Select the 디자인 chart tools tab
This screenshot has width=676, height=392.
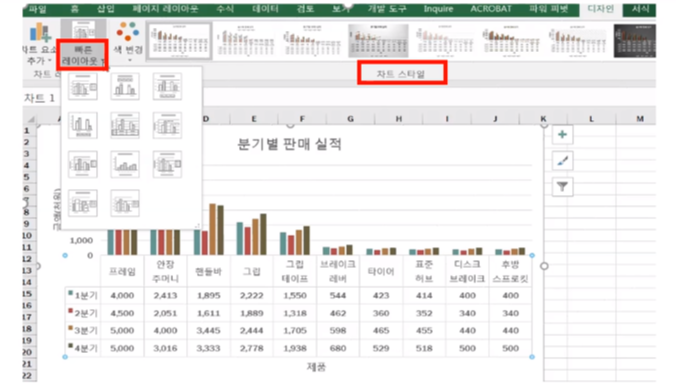601,9
